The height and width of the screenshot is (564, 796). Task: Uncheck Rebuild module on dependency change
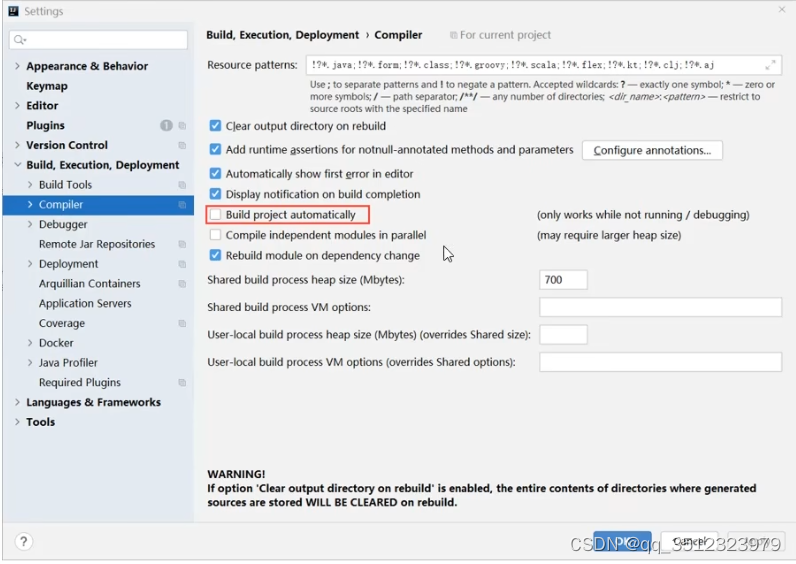click(x=215, y=255)
